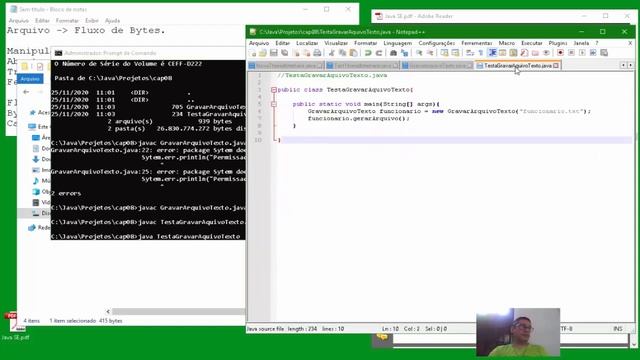Click the Cut scissors icon in Notepad++

coord(332,53)
